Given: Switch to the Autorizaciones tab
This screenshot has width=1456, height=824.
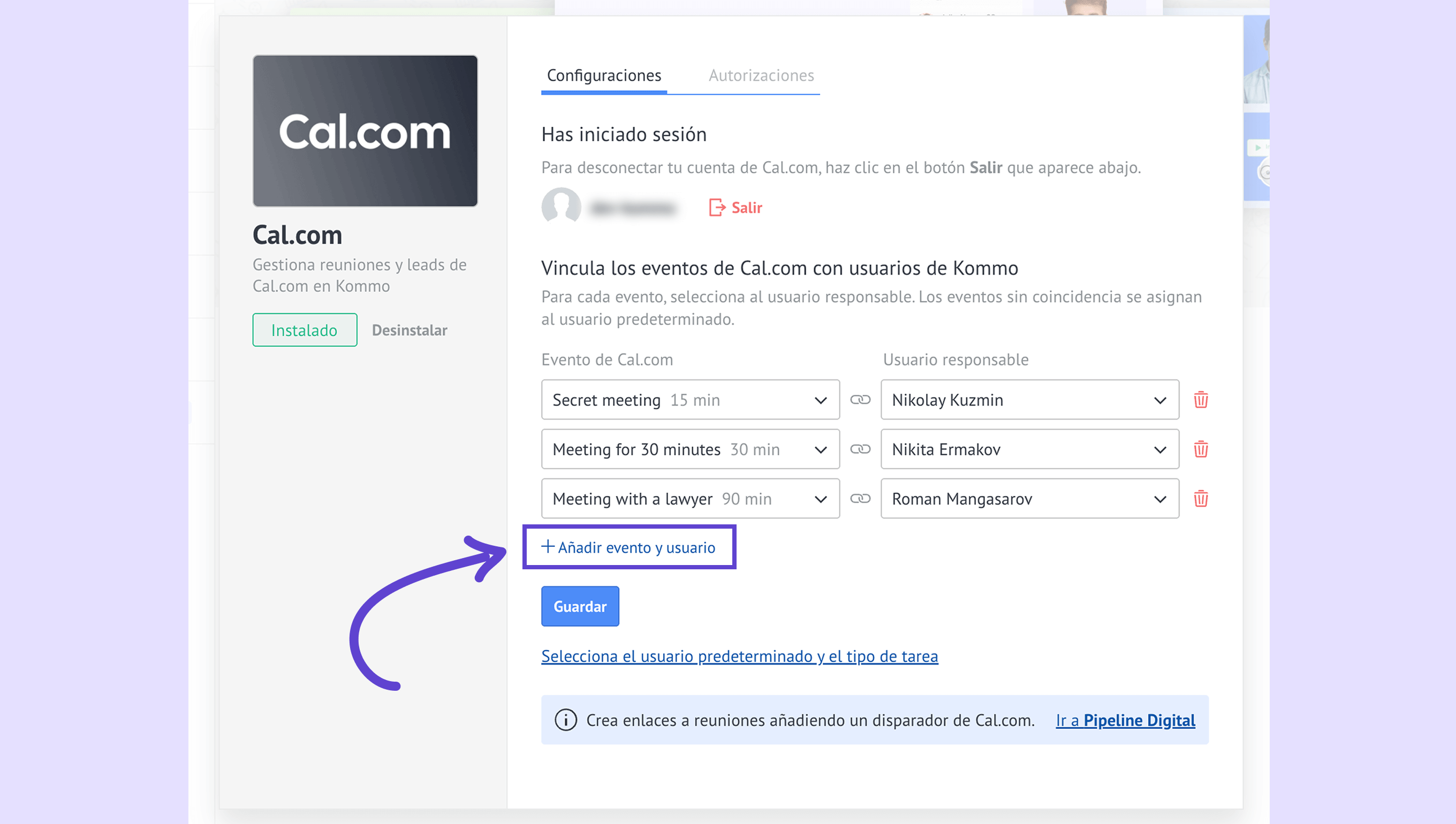Looking at the screenshot, I should tap(760, 75).
